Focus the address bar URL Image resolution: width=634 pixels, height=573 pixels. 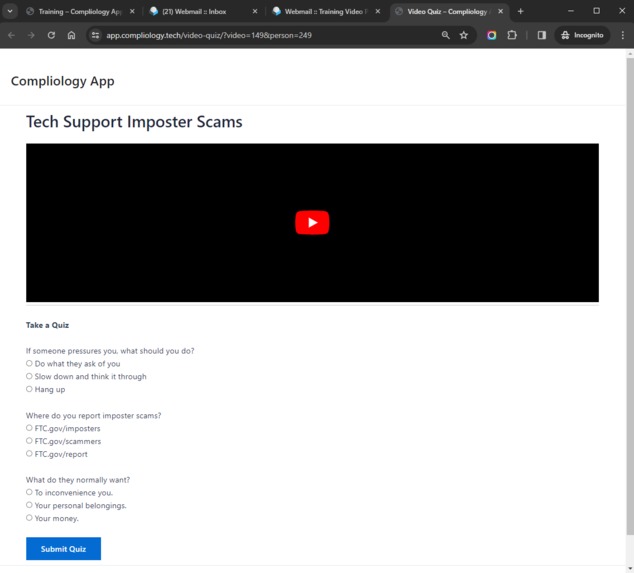[x=209, y=35]
